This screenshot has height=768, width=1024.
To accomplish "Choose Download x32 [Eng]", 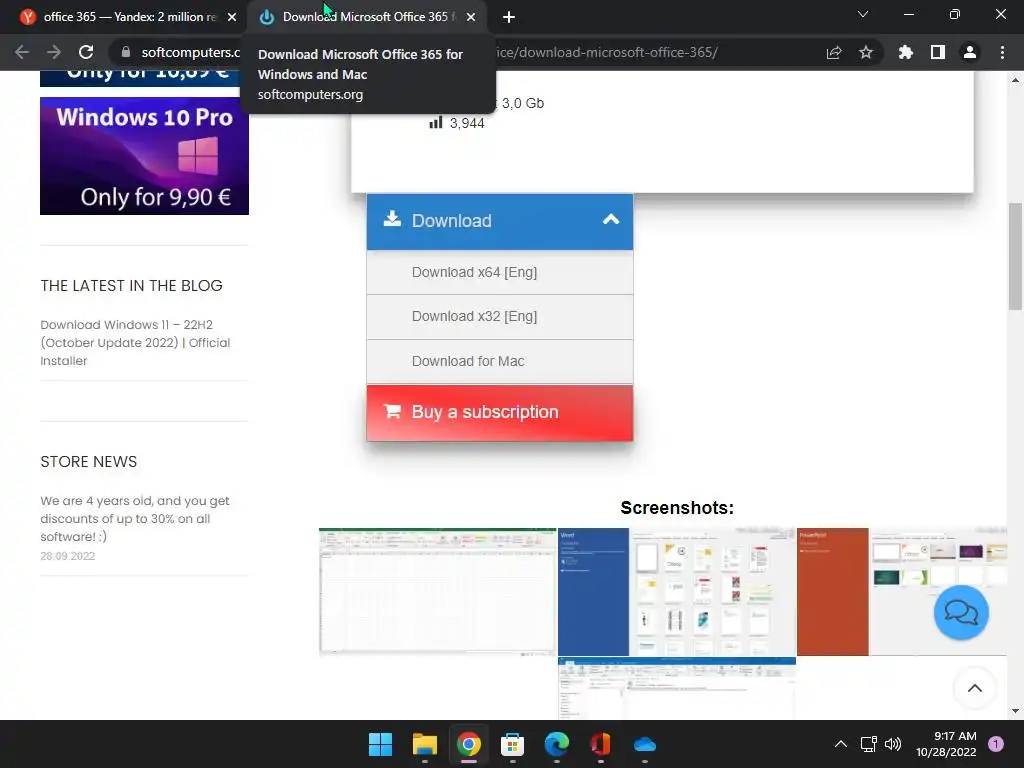I will tap(500, 317).
